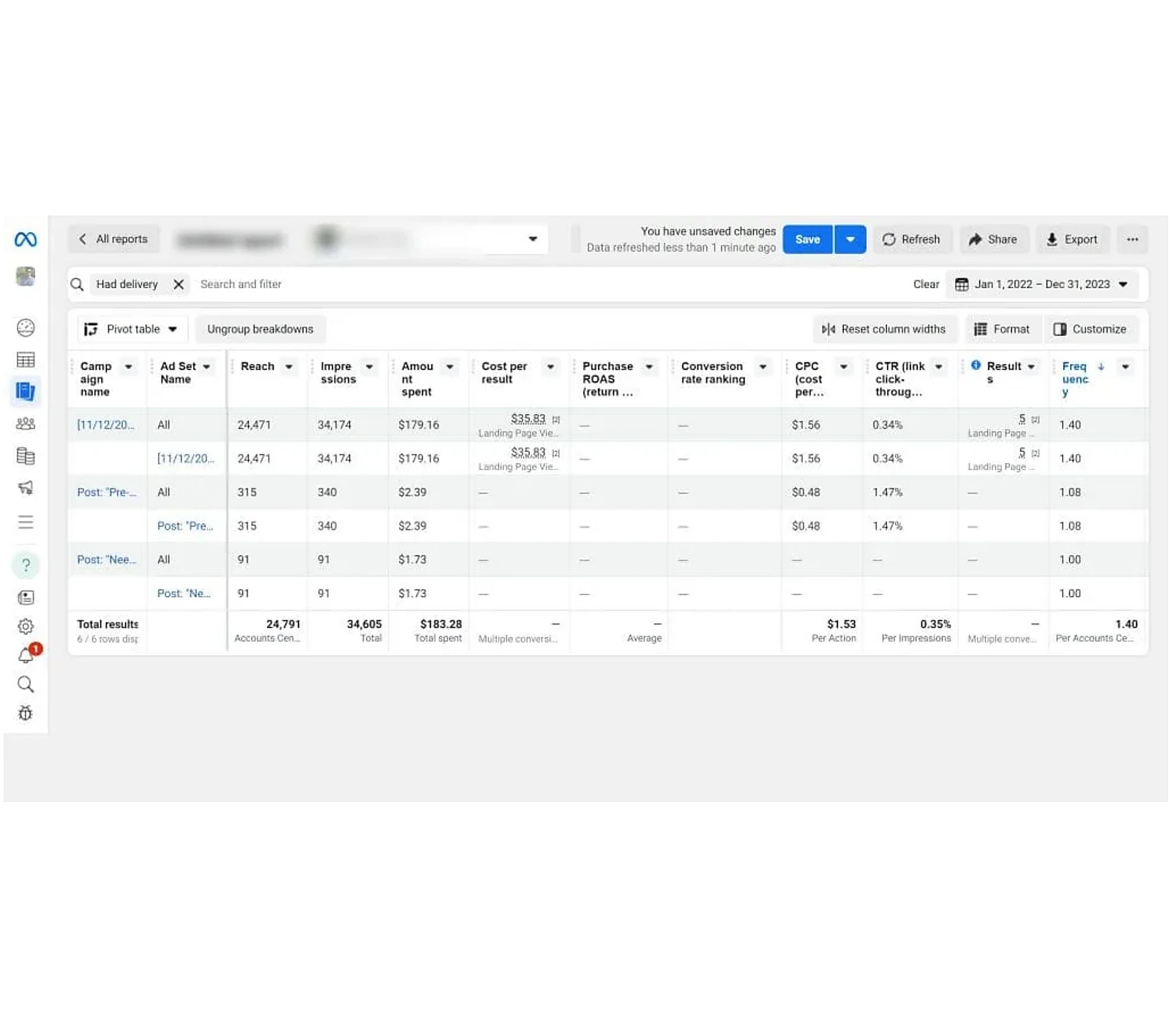The width and height of the screenshot is (1171, 1036).
Task: Click the sidebar Search magnifier icon
Action: pyautogui.click(x=26, y=684)
